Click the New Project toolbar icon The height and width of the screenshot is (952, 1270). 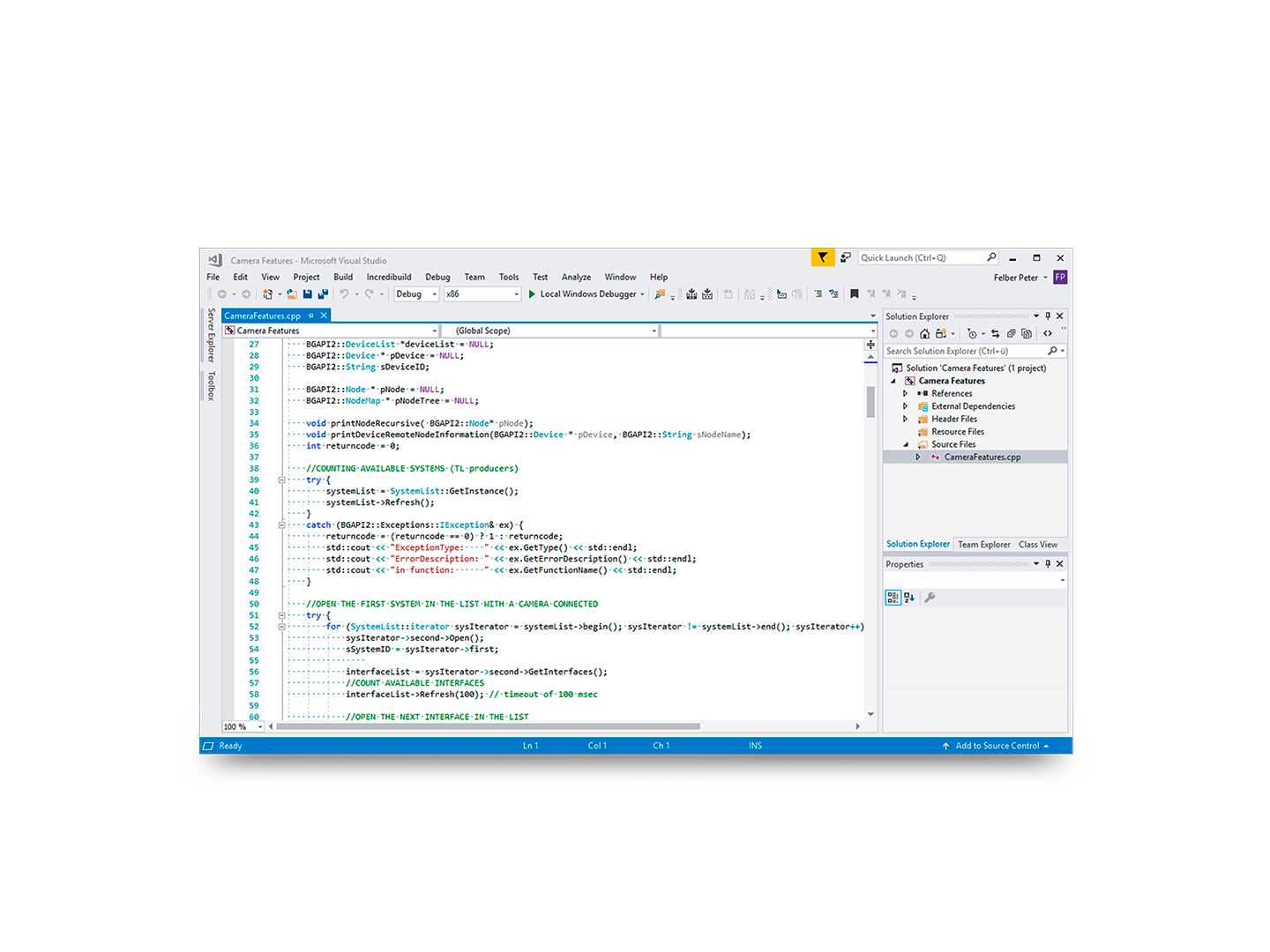click(x=267, y=294)
